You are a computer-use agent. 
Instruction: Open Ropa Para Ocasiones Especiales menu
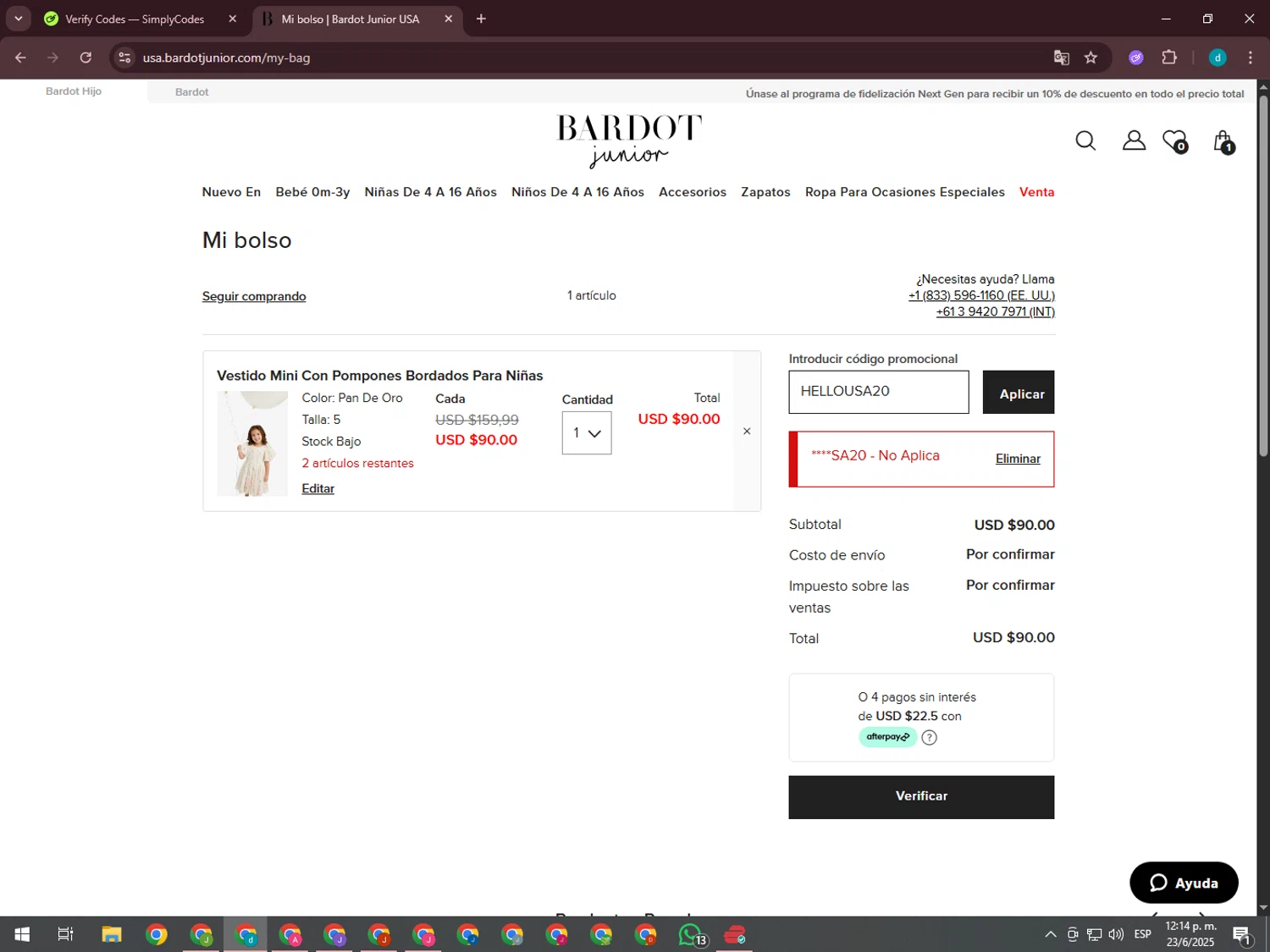pos(905,192)
